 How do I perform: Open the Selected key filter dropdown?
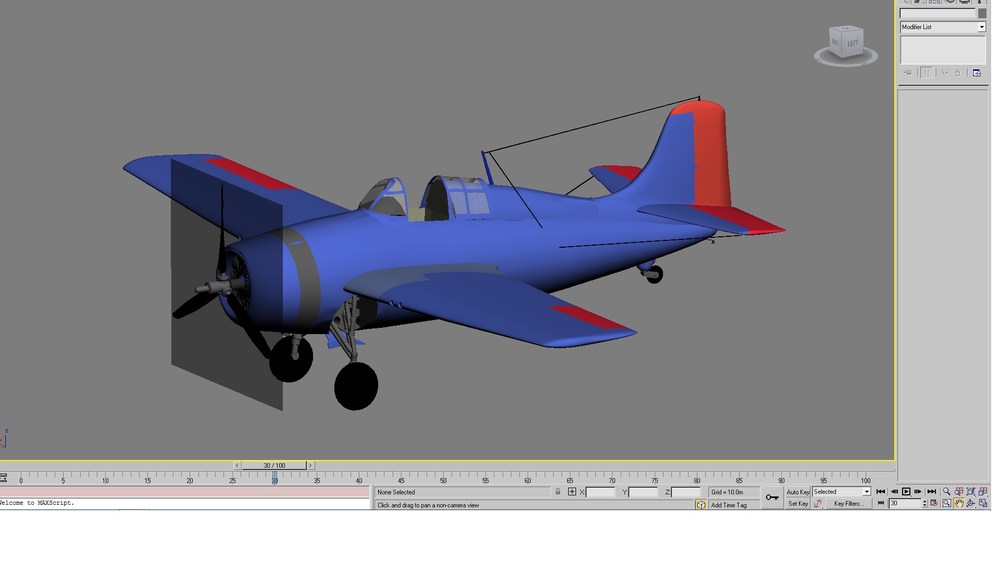[841, 492]
